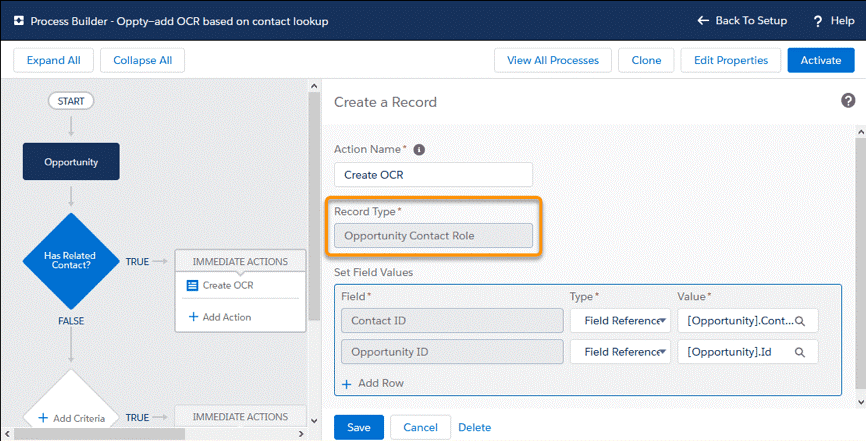Click the Opportunity Id lookup magnifier icon
The image size is (866, 441).
[x=800, y=352]
